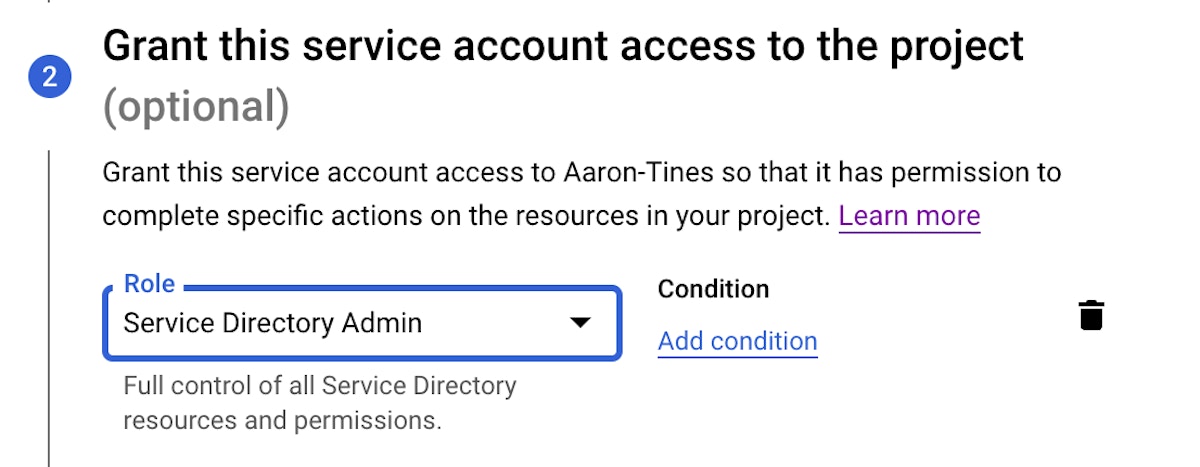Click the 'resources and permissions.' helper line
The image size is (1200, 467).
[x=282, y=420]
